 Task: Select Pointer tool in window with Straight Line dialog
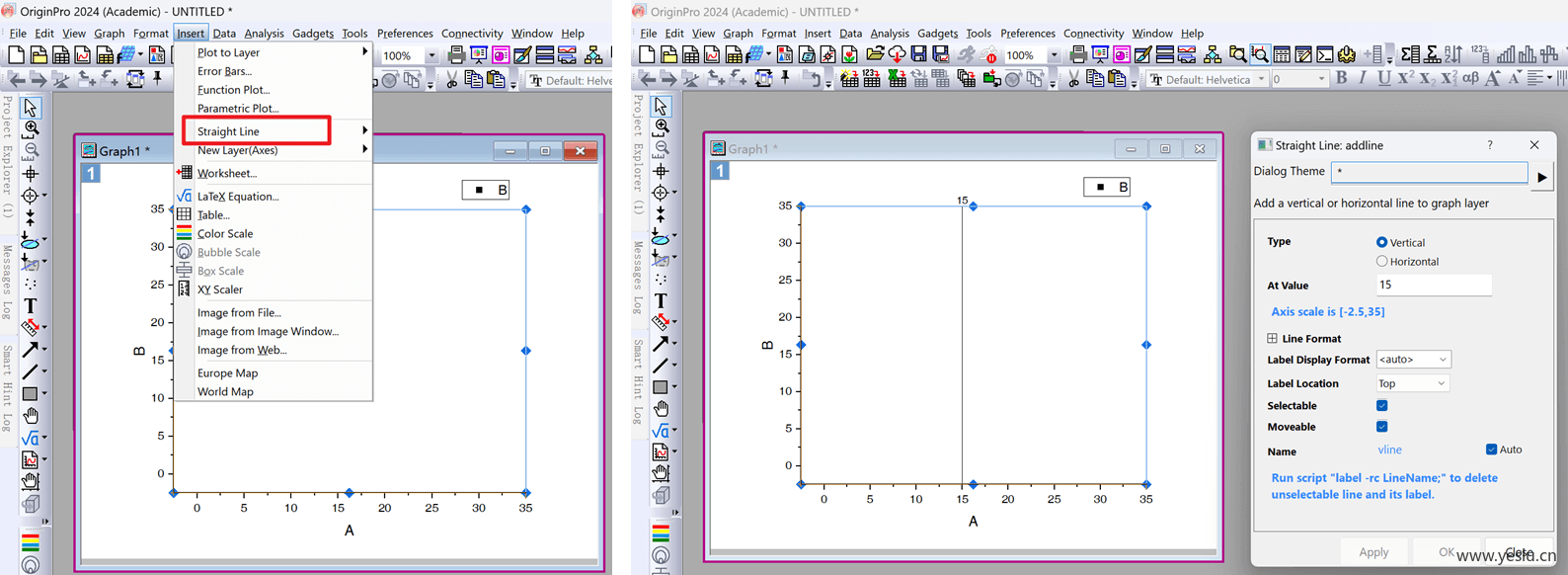[x=661, y=106]
